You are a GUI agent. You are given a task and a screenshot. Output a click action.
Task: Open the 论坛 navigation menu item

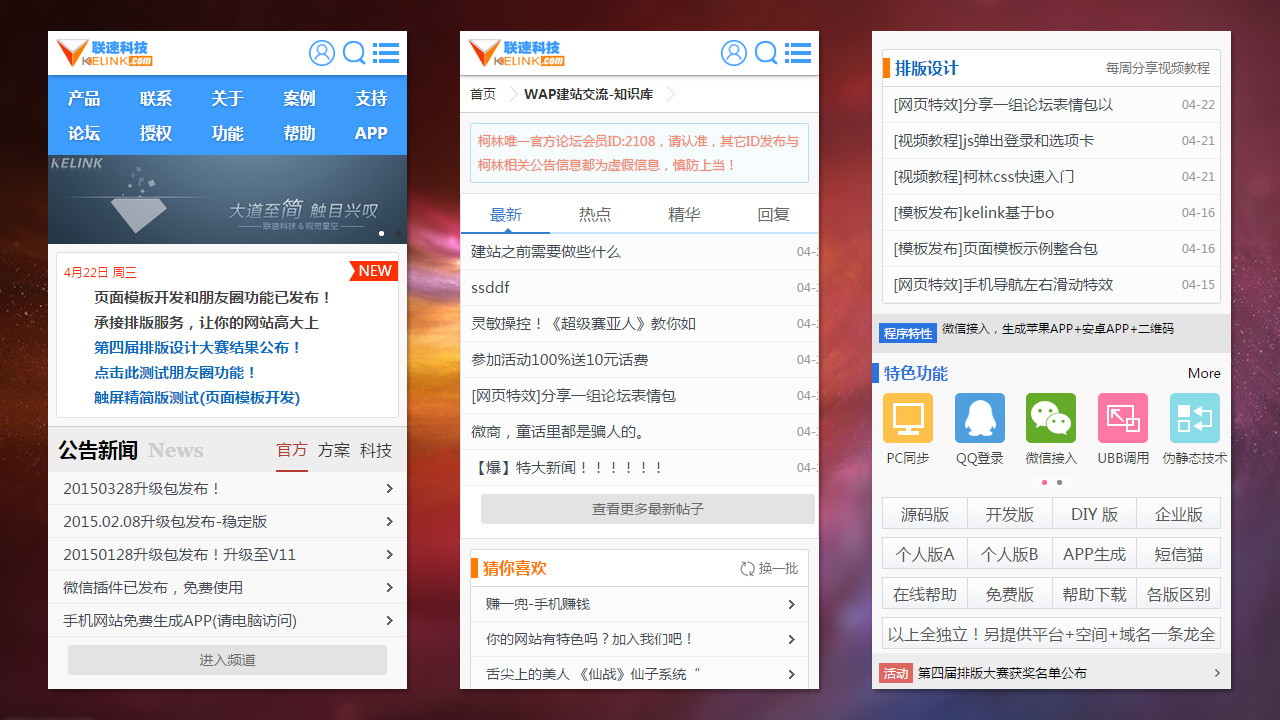tap(84, 133)
